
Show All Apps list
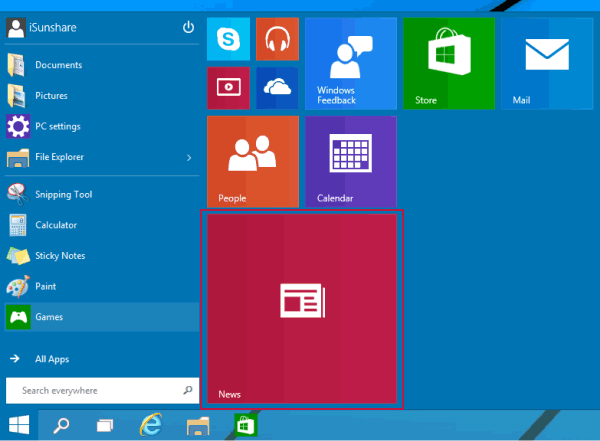pyautogui.click(x=102, y=359)
